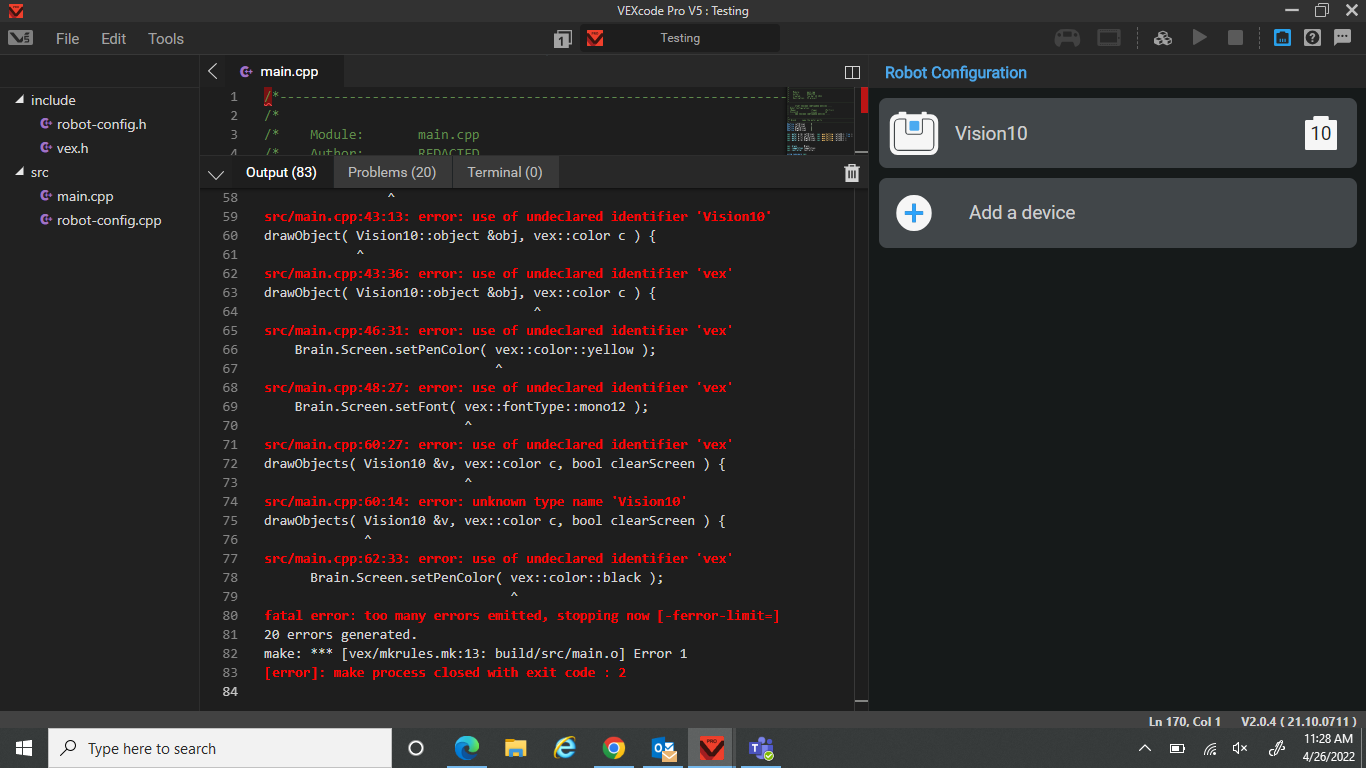Click the muted volume tray icon
This screenshot has height=768, width=1366.
[x=1241, y=748]
